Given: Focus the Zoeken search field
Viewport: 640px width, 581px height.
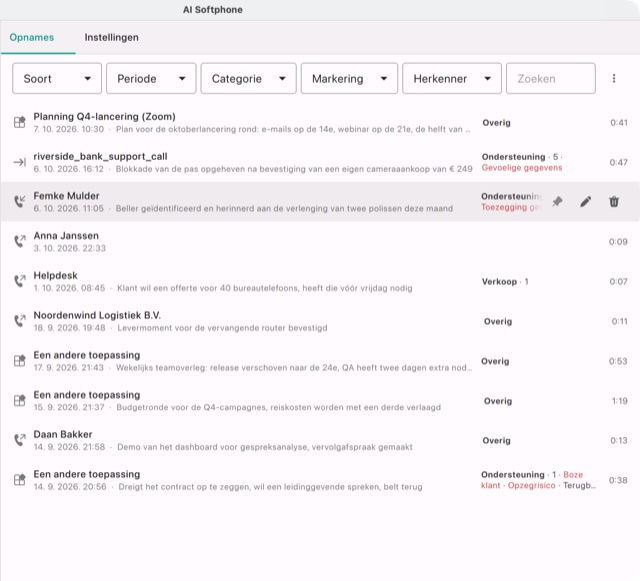Looking at the screenshot, I should tap(551, 78).
